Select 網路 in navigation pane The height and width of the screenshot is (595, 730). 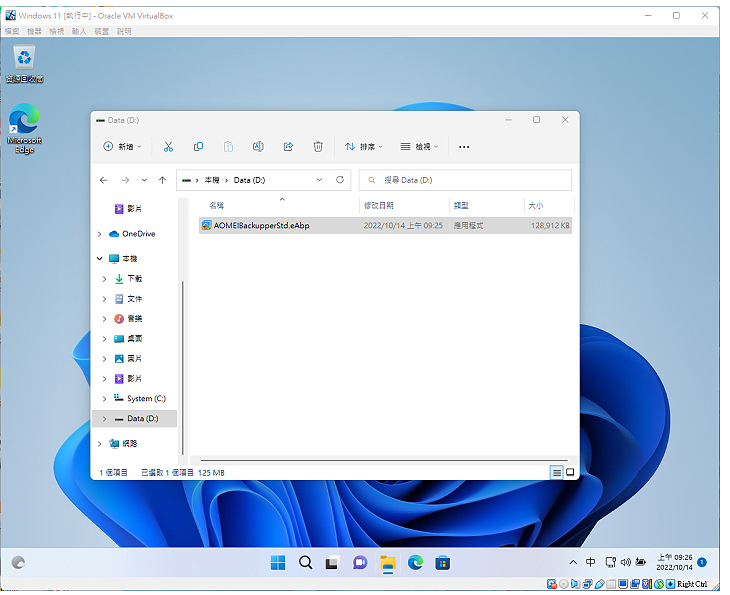[129, 444]
